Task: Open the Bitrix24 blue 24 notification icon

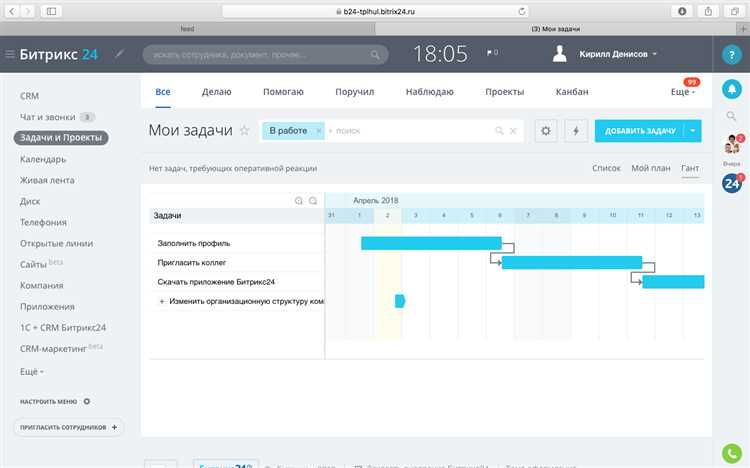Action: tap(731, 183)
